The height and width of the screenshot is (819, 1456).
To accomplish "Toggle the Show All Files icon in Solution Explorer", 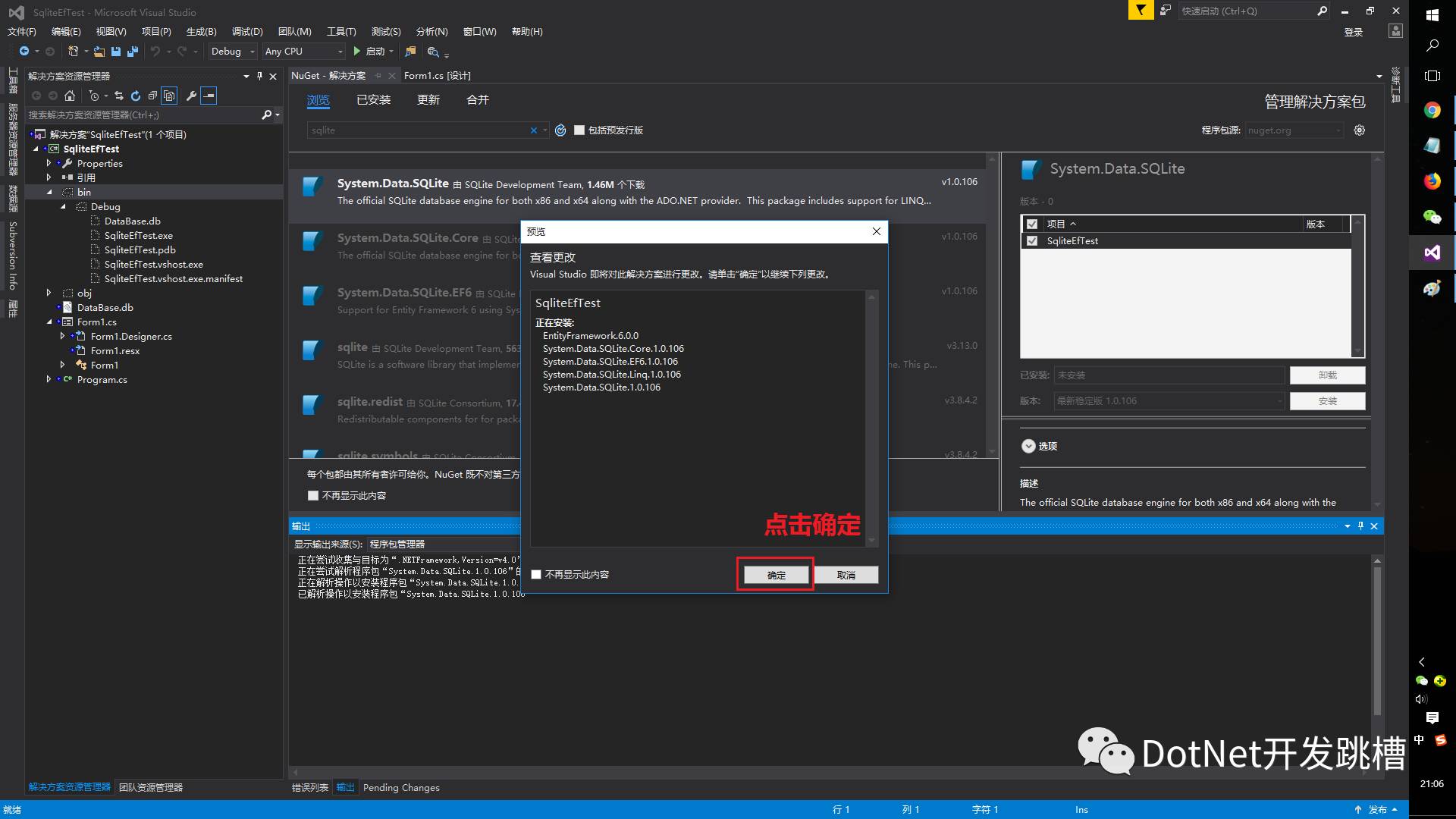I will (x=169, y=96).
